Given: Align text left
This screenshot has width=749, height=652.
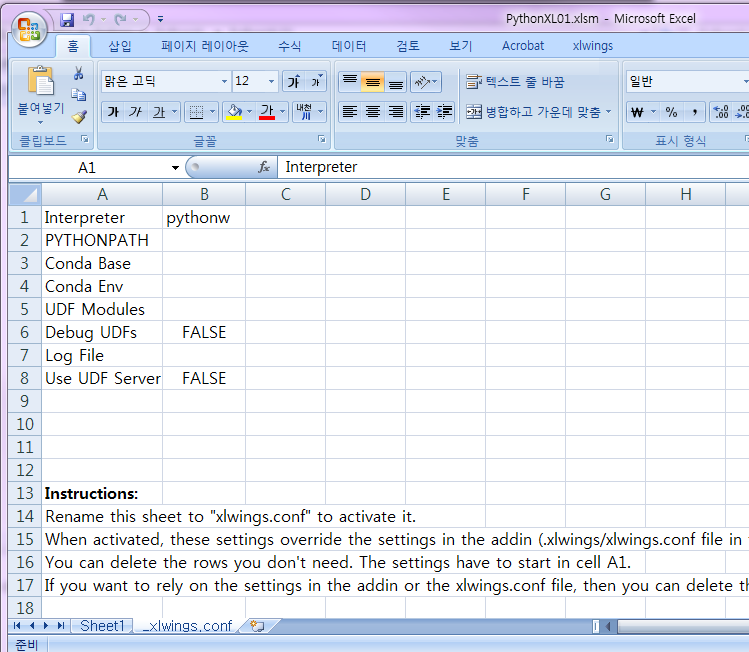Looking at the screenshot, I should tap(350, 112).
